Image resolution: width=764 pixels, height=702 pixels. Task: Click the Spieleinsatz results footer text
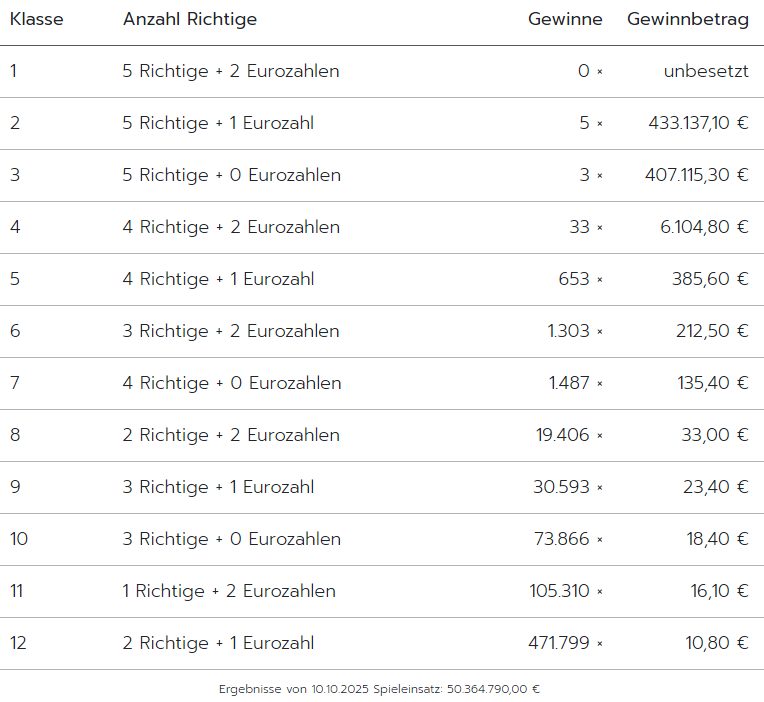pos(380,689)
